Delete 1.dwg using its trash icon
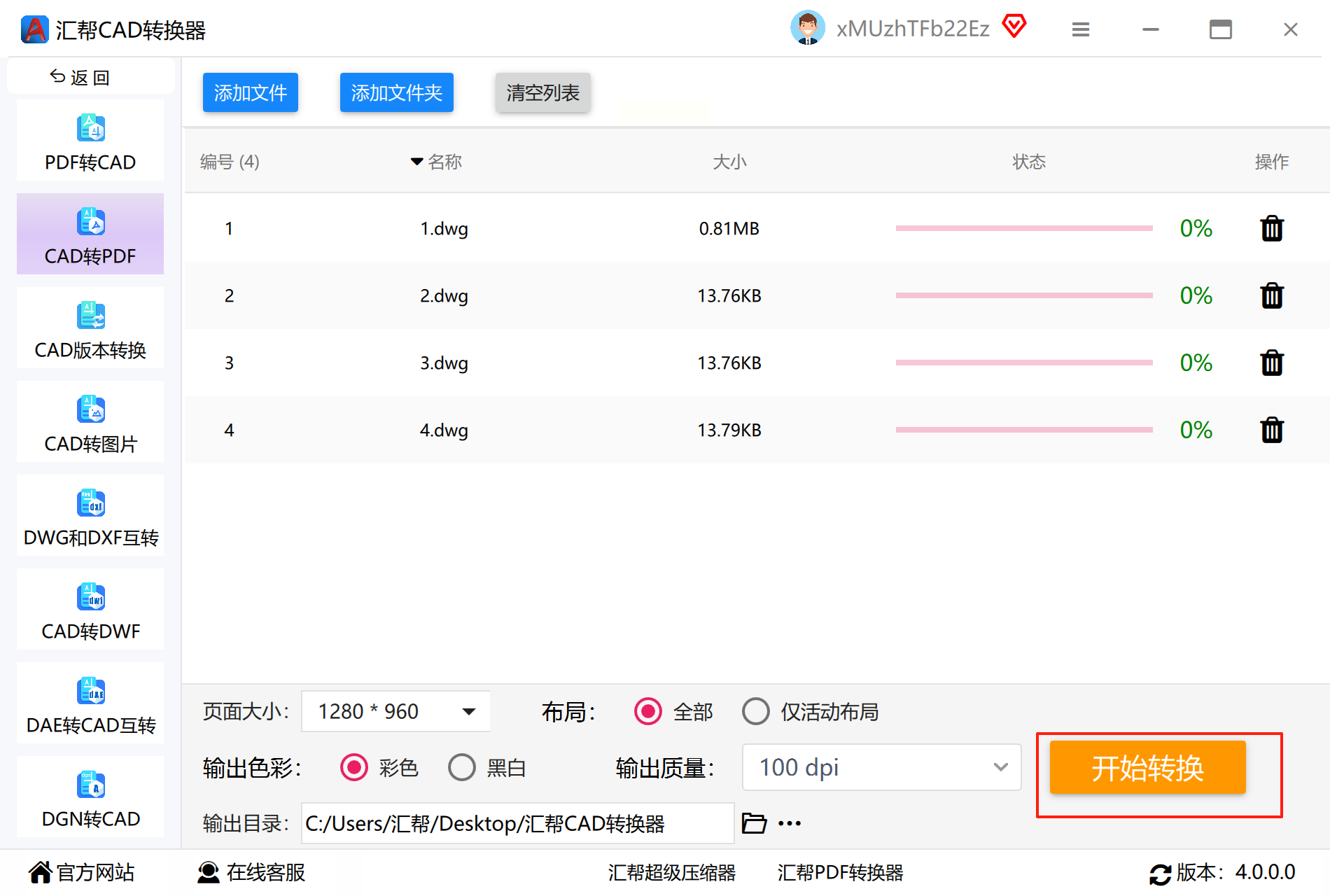This screenshot has width=1330, height=896. click(x=1271, y=228)
